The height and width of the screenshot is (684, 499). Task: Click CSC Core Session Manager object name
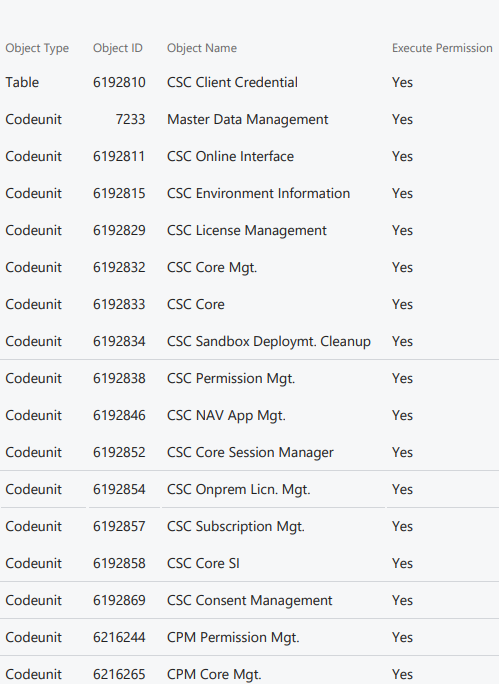pyautogui.click(x=250, y=452)
